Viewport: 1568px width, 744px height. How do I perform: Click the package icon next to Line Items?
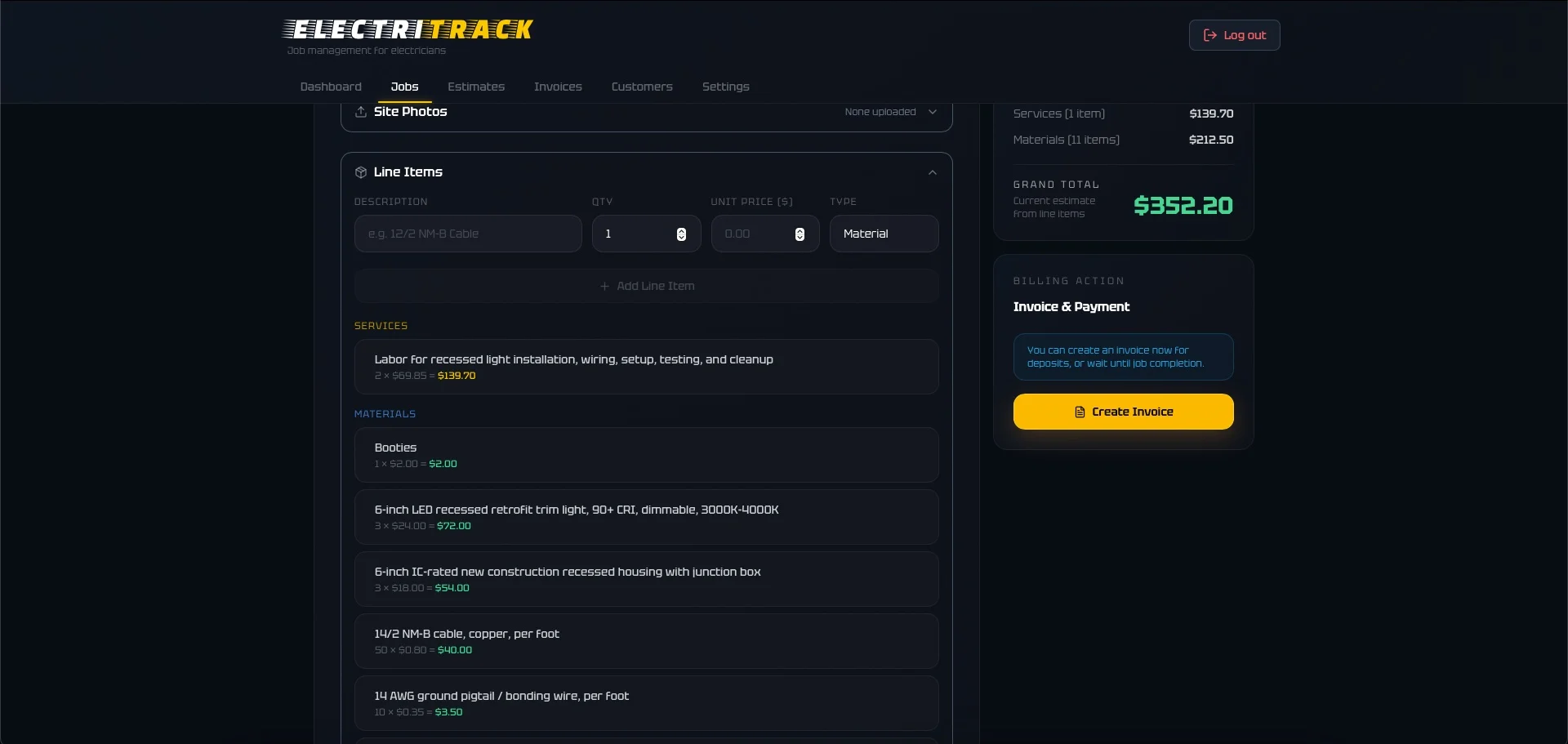coord(360,172)
